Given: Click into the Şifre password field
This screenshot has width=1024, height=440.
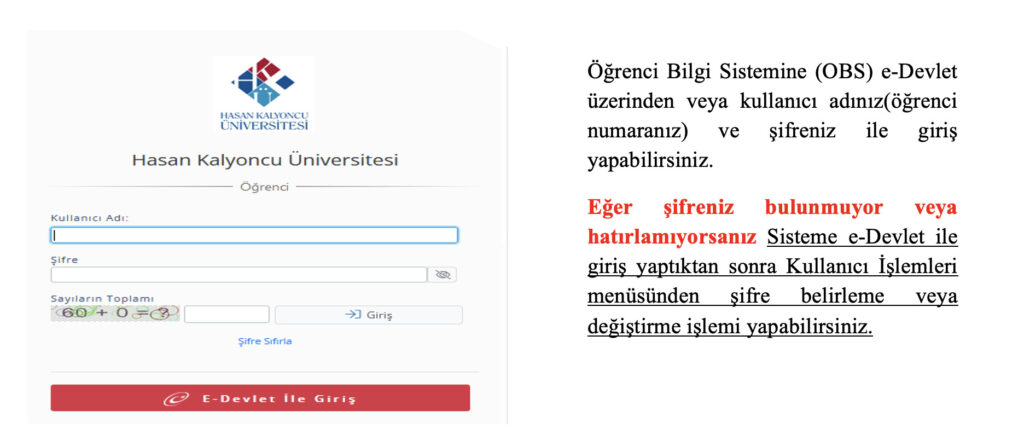Looking at the screenshot, I should [239, 274].
